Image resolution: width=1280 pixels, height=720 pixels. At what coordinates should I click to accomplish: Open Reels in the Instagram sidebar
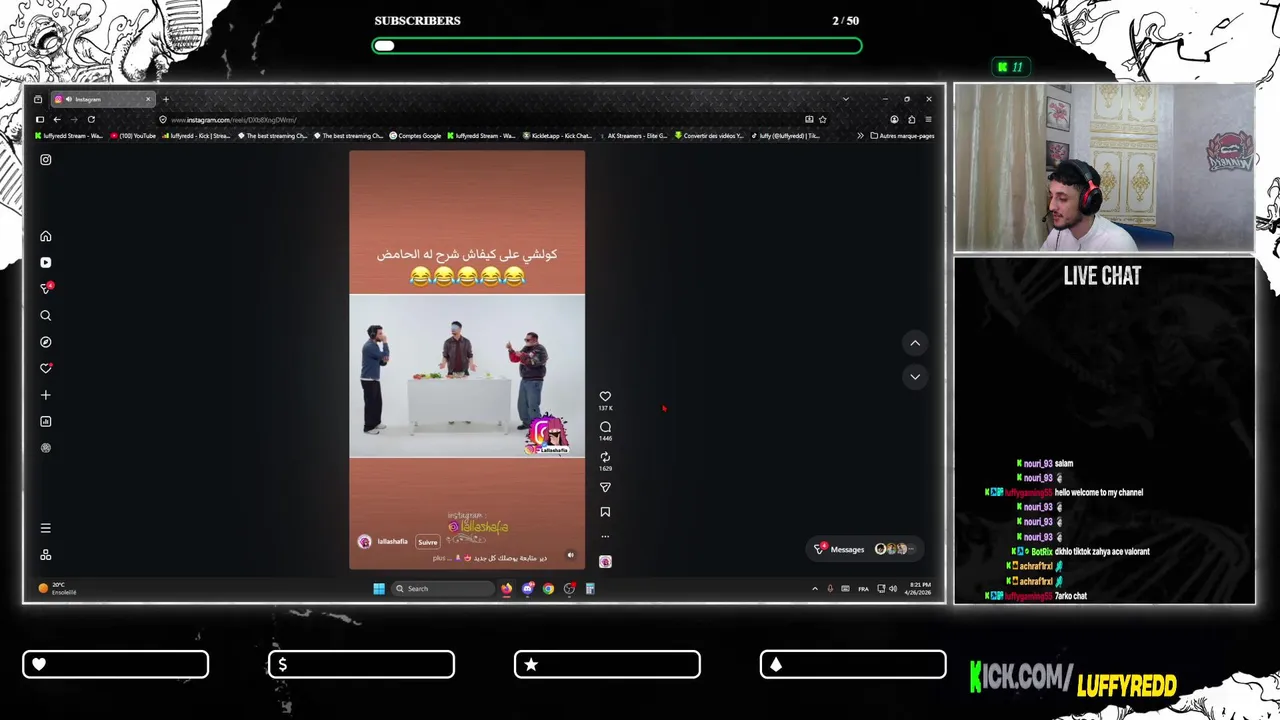pyautogui.click(x=45, y=262)
